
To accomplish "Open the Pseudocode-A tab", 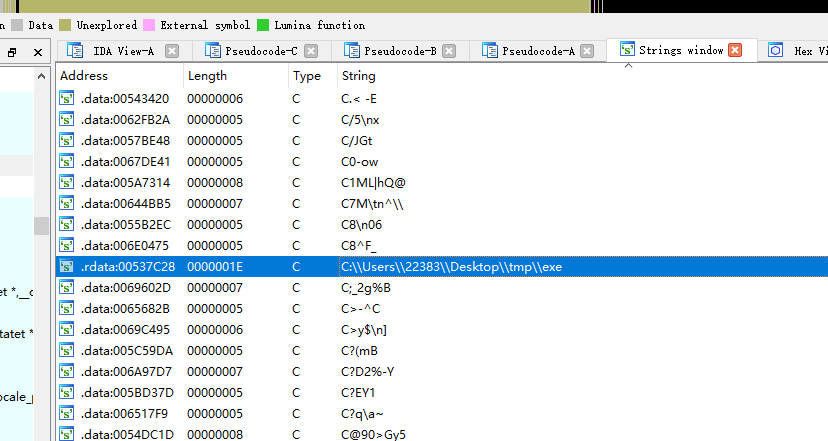I will pos(538,51).
